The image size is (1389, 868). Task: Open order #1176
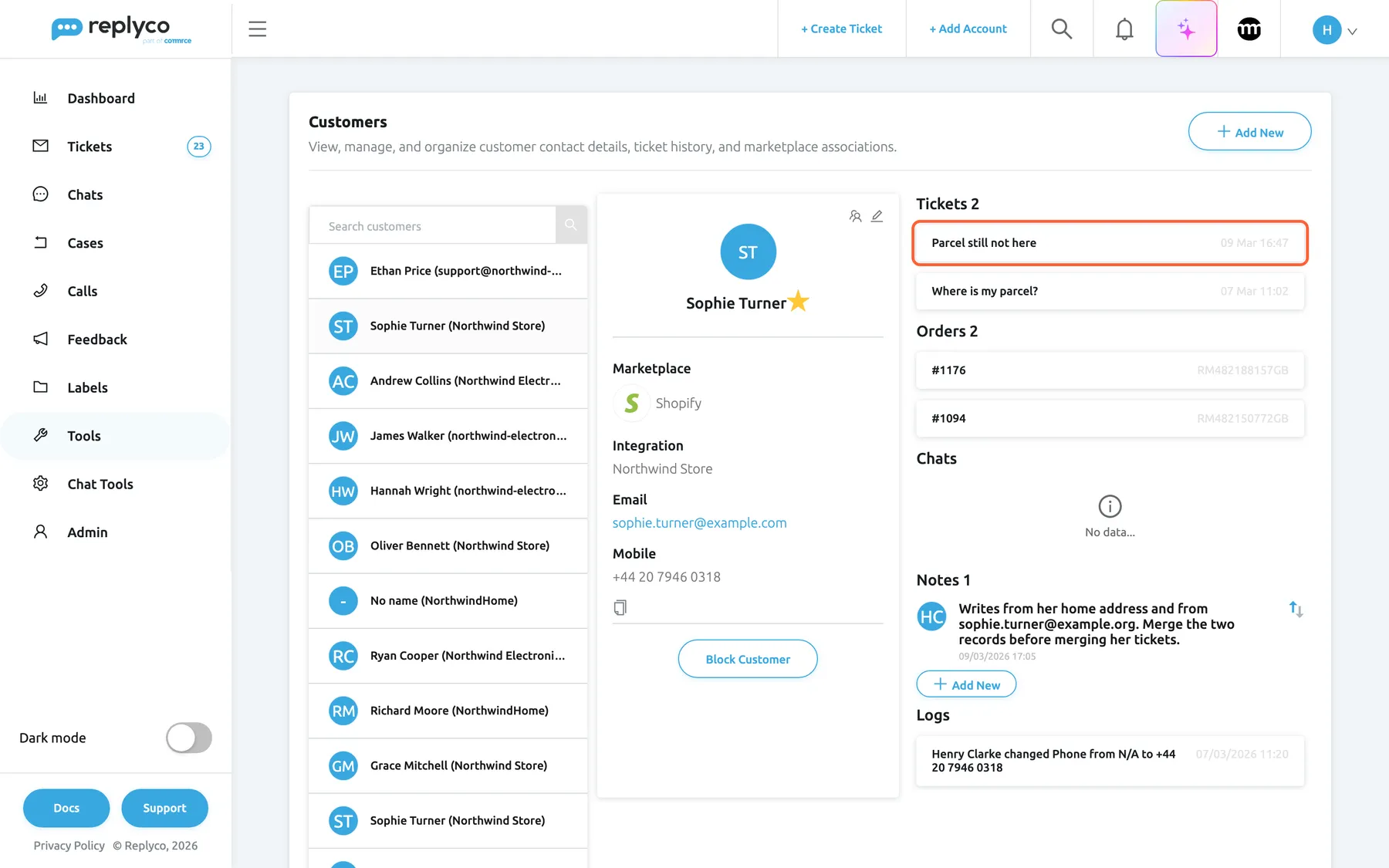pos(1110,370)
